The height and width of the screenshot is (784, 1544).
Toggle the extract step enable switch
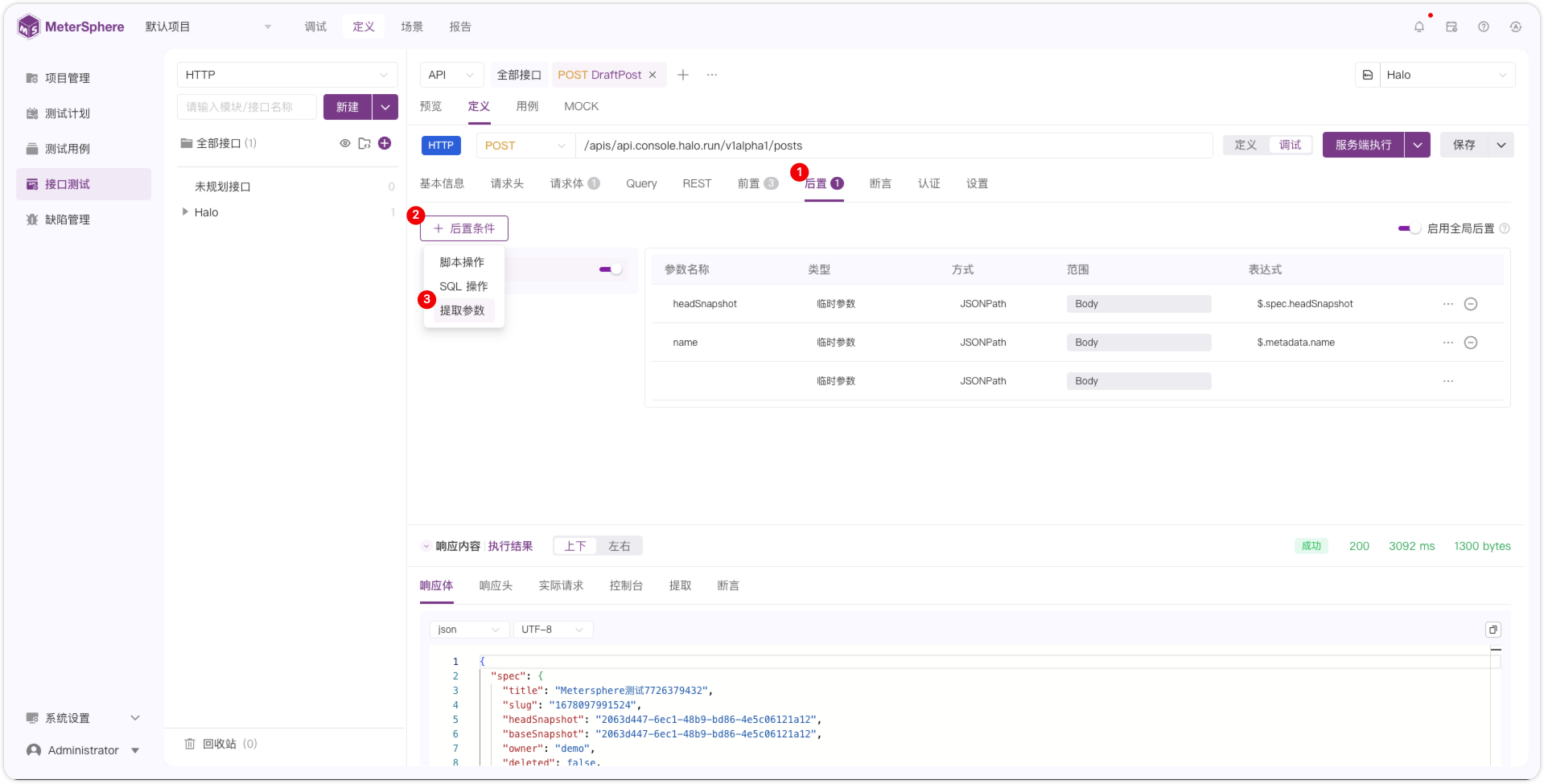(611, 269)
